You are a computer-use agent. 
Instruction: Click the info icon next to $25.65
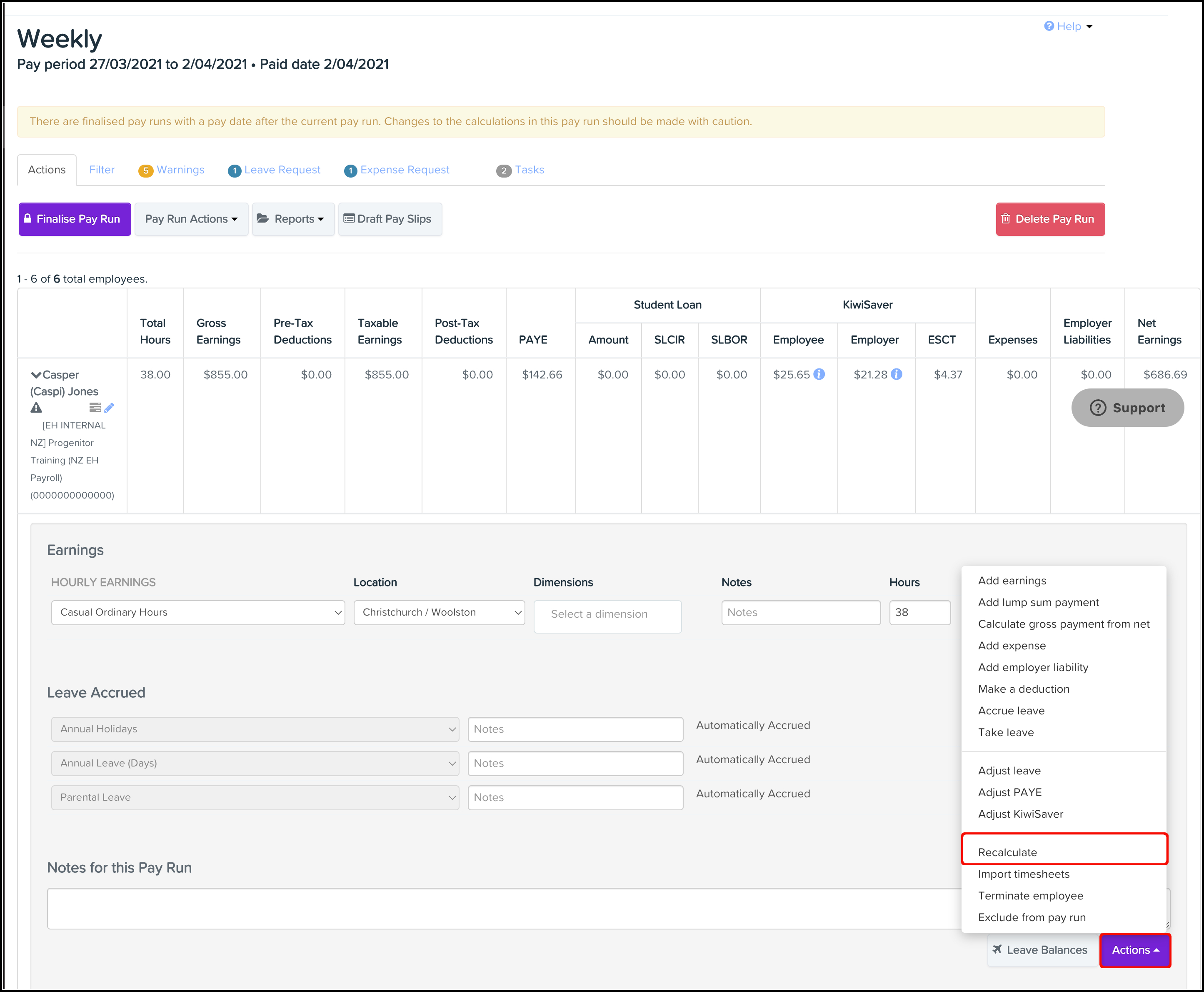(819, 374)
